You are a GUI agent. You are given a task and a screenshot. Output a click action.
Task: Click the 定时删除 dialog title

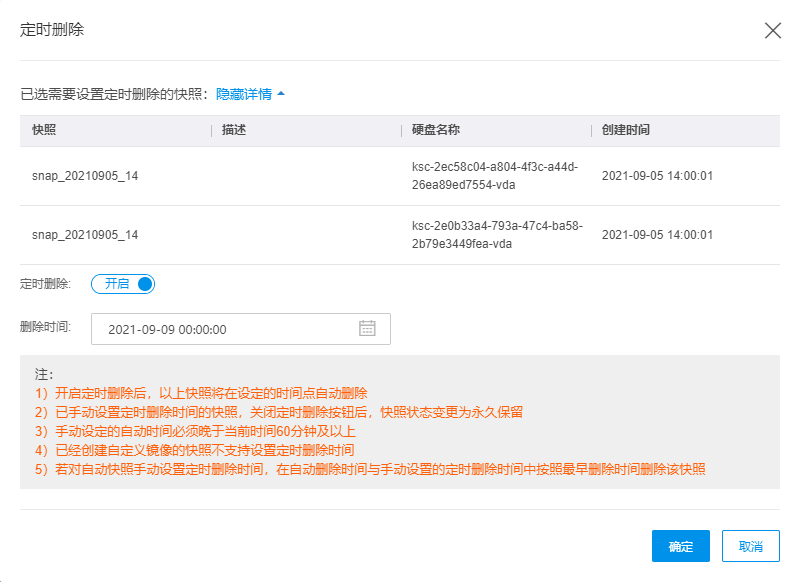[x=52, y=30]
